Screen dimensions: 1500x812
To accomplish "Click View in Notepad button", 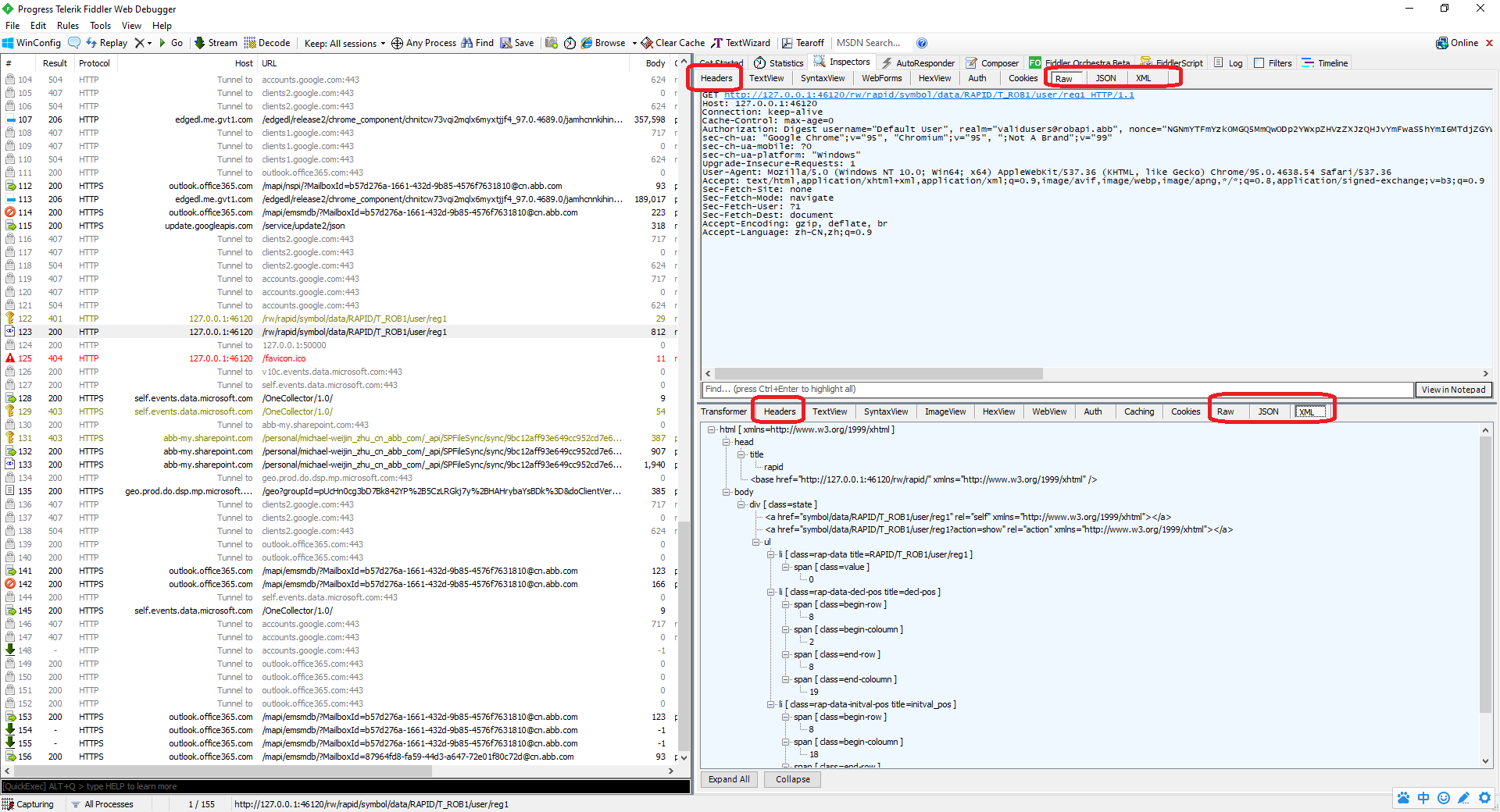I will pos(1453,390).
